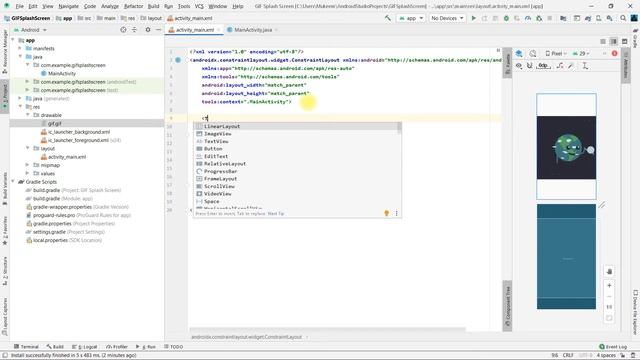Open the TODO tool window
Screen dimensions: 640x360
click(174, 347)
